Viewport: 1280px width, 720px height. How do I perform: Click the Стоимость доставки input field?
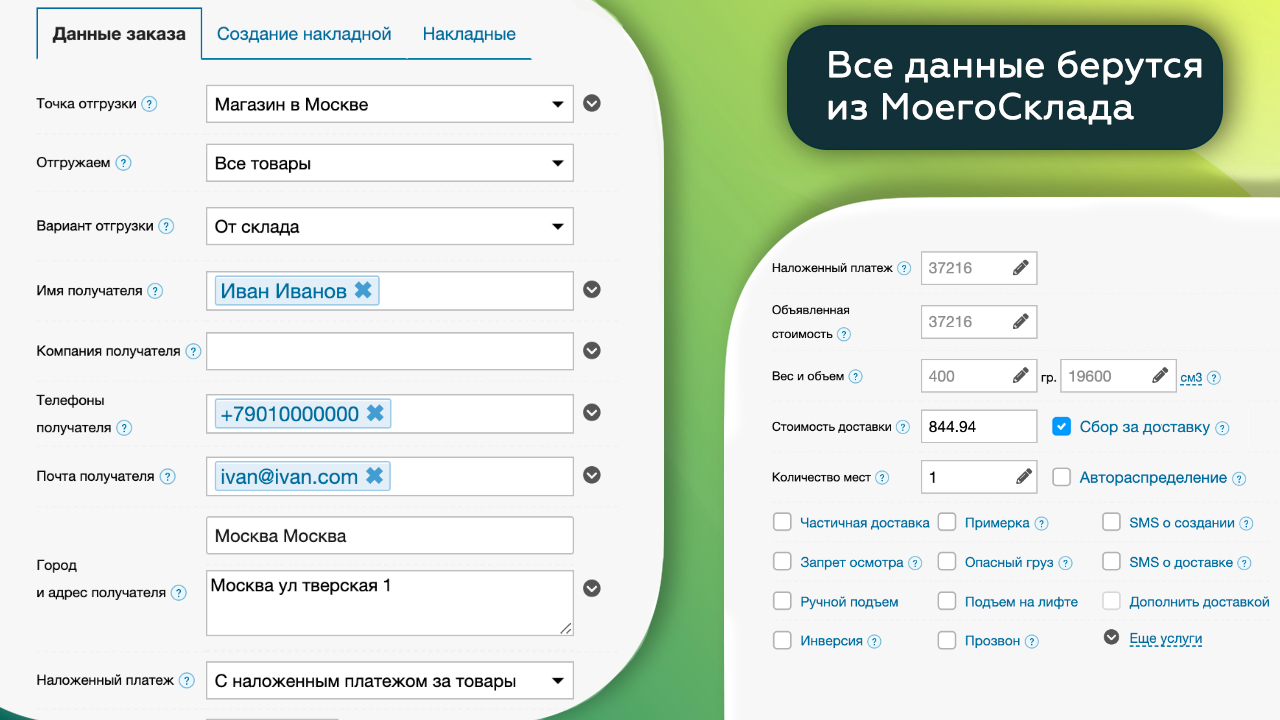tap(978, 426)
